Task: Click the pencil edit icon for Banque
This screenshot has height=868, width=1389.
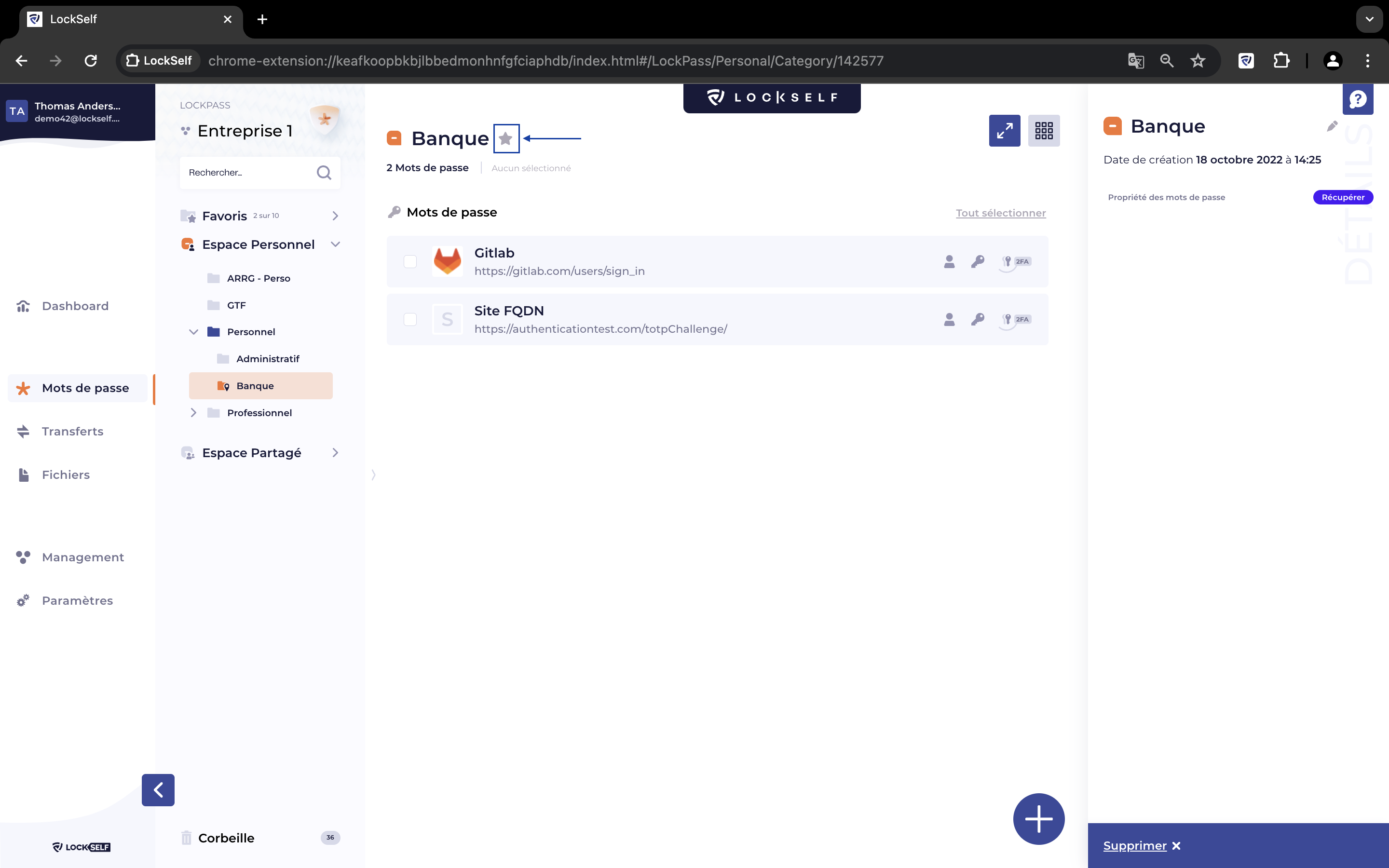Action: tap(1332, 126)
